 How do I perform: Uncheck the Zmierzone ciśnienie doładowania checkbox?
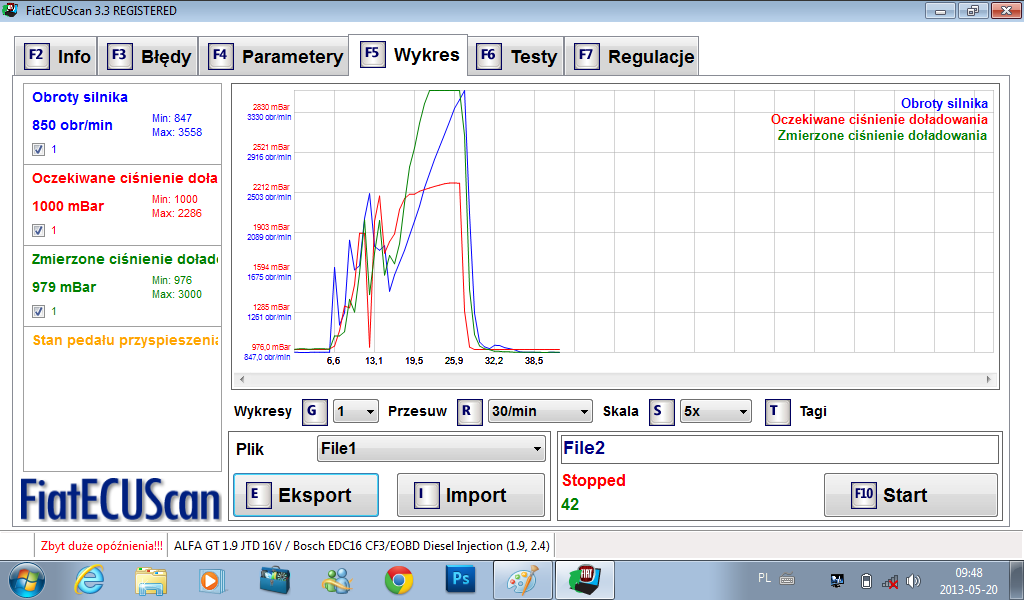[x=39, y=311]
